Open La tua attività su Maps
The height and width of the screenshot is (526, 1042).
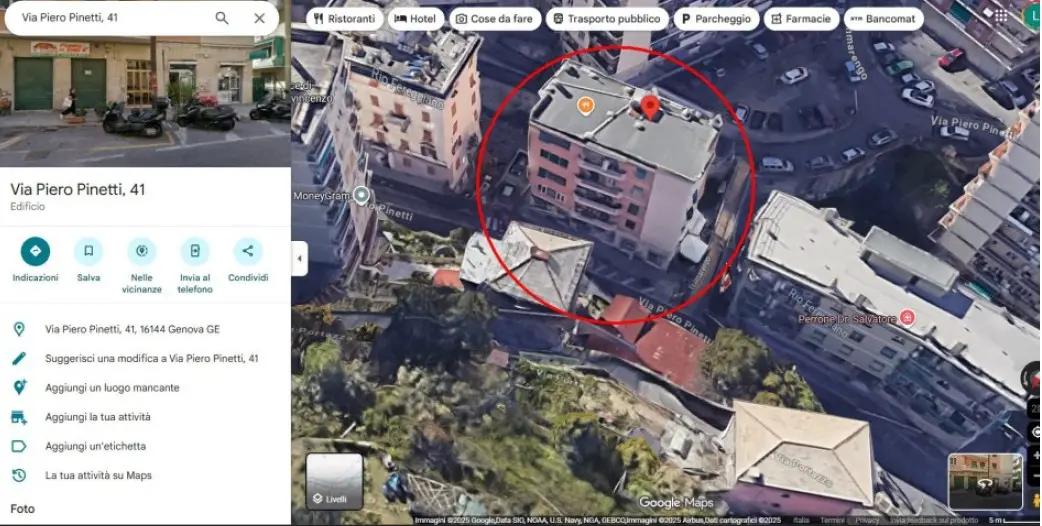pyautogui.click(x=145, y=476)
